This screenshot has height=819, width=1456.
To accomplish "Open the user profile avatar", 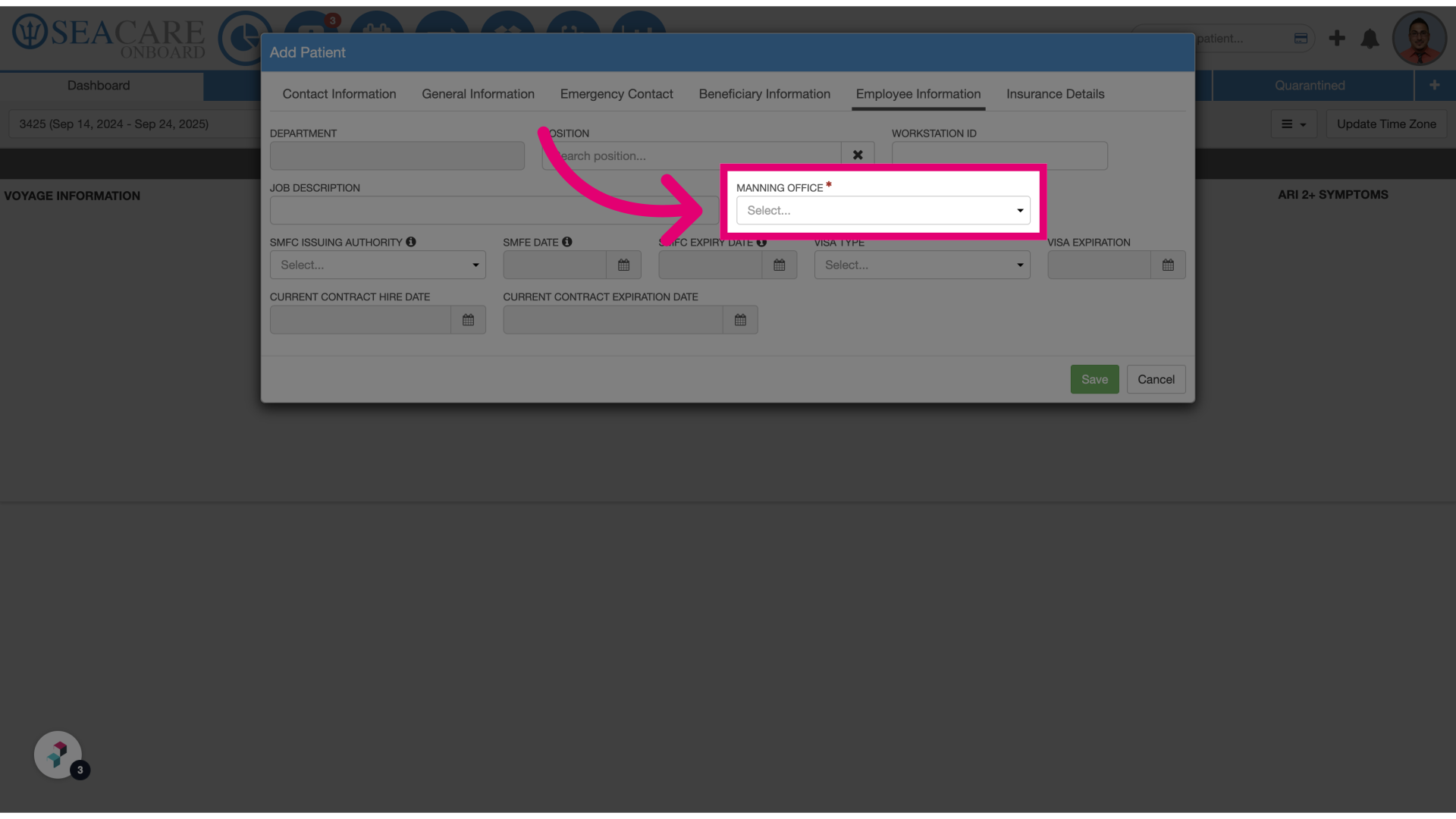I will [1420, 38].
